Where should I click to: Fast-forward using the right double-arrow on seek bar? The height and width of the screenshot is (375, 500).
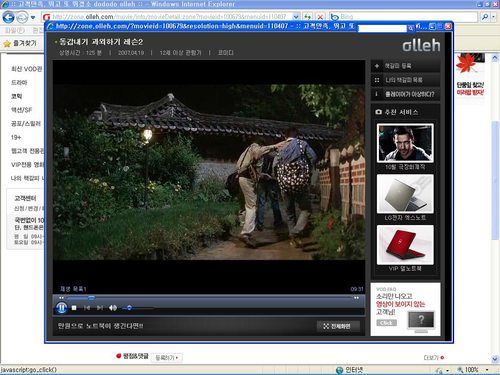coord(356,298)
